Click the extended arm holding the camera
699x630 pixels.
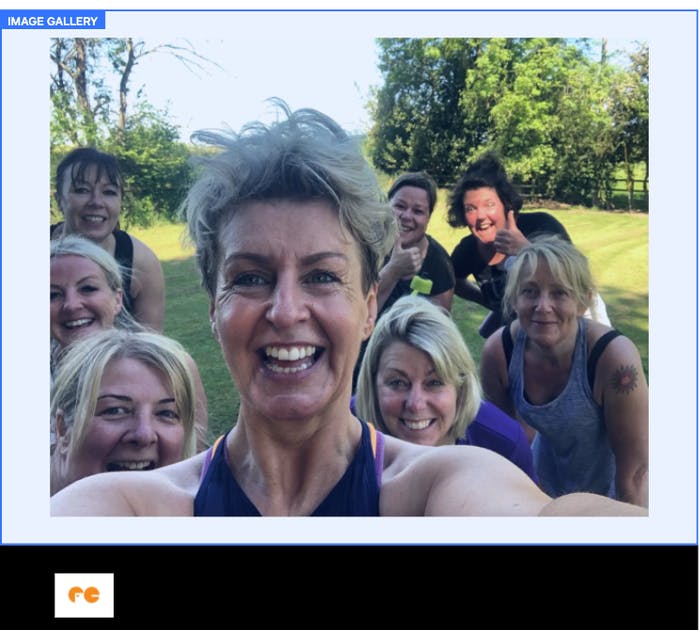pyautogui.click(x=513, y=484)
